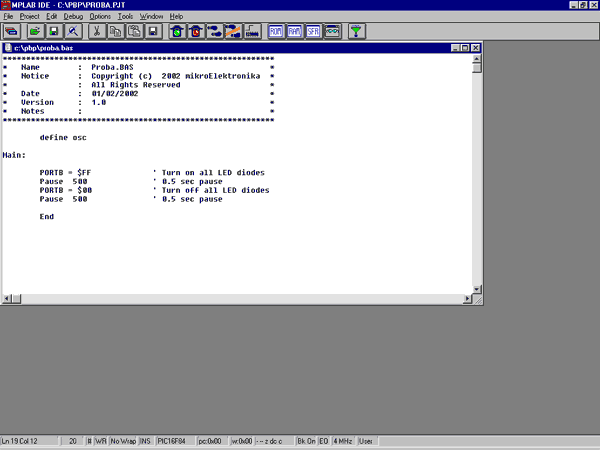The width and height of the screenshot is (600, 450).
Task: Click the copy icon in toolbar
Action: pos(116,31)
